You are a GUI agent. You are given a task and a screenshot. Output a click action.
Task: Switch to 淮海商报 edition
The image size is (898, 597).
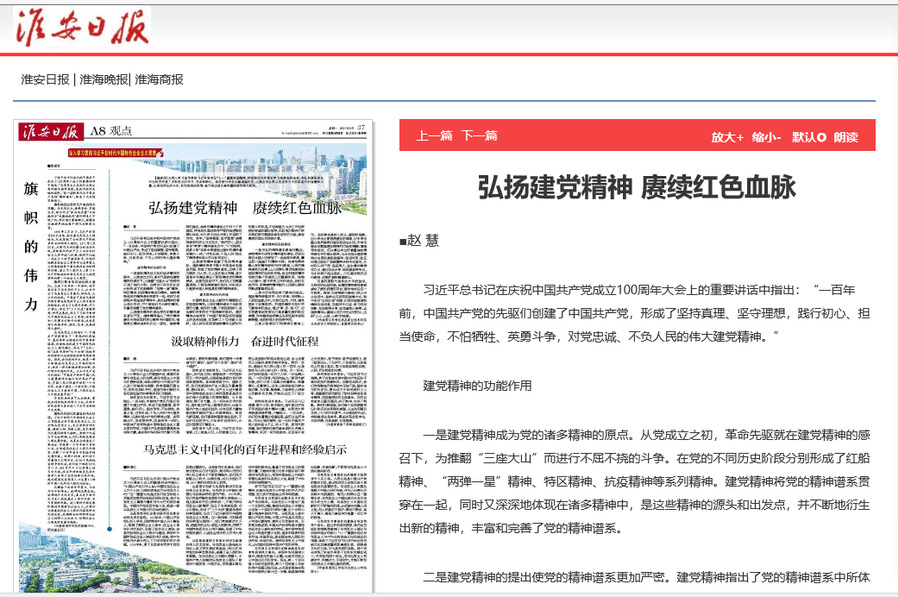click(x=159, y=80)
